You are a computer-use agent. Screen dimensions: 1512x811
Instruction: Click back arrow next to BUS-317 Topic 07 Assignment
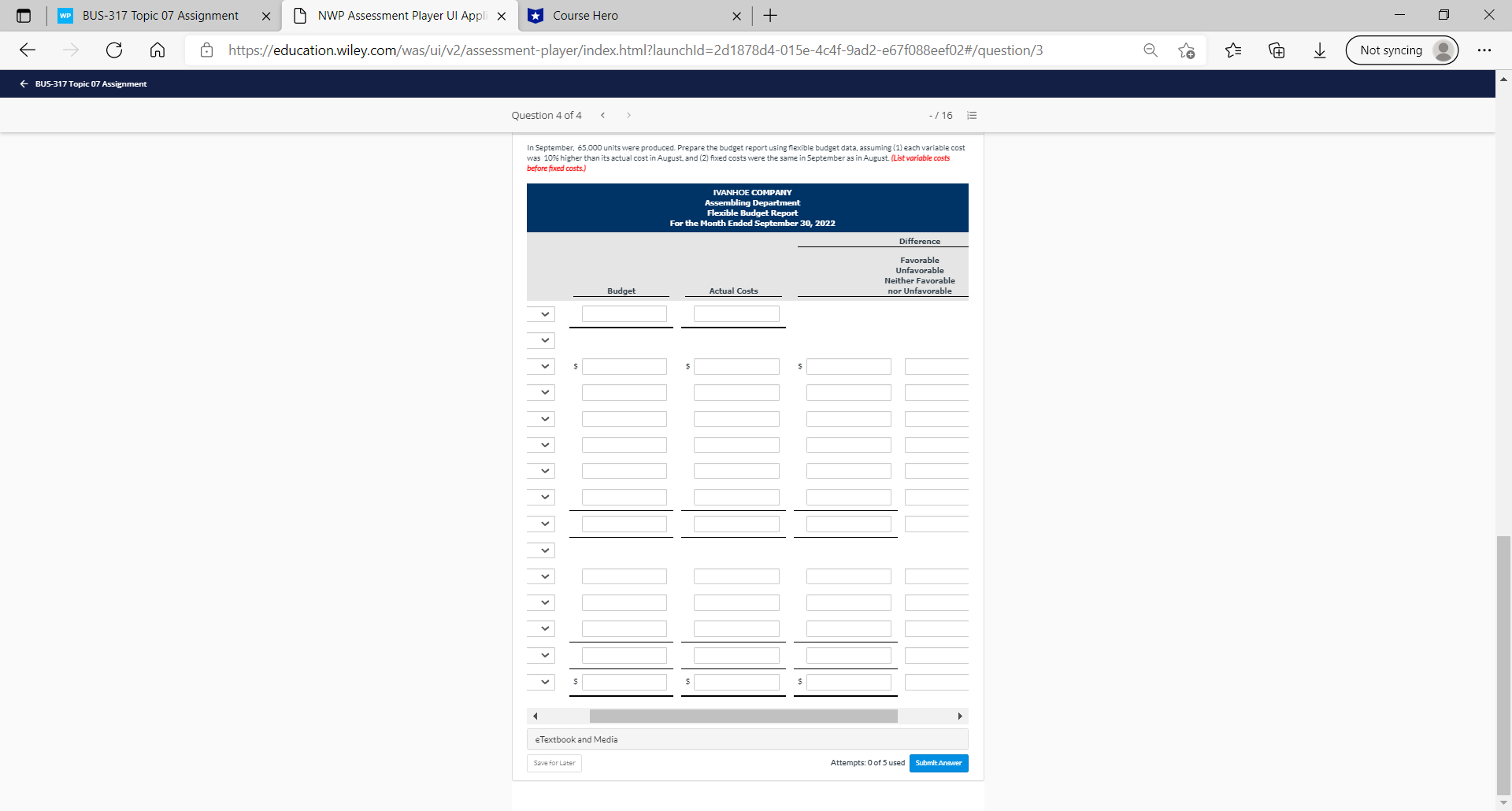(23, 83)
